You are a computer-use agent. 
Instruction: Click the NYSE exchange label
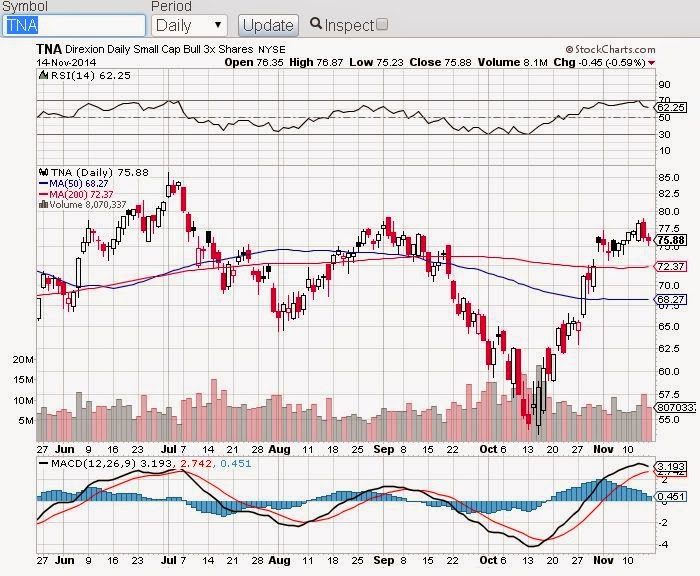tap(272, 50)
